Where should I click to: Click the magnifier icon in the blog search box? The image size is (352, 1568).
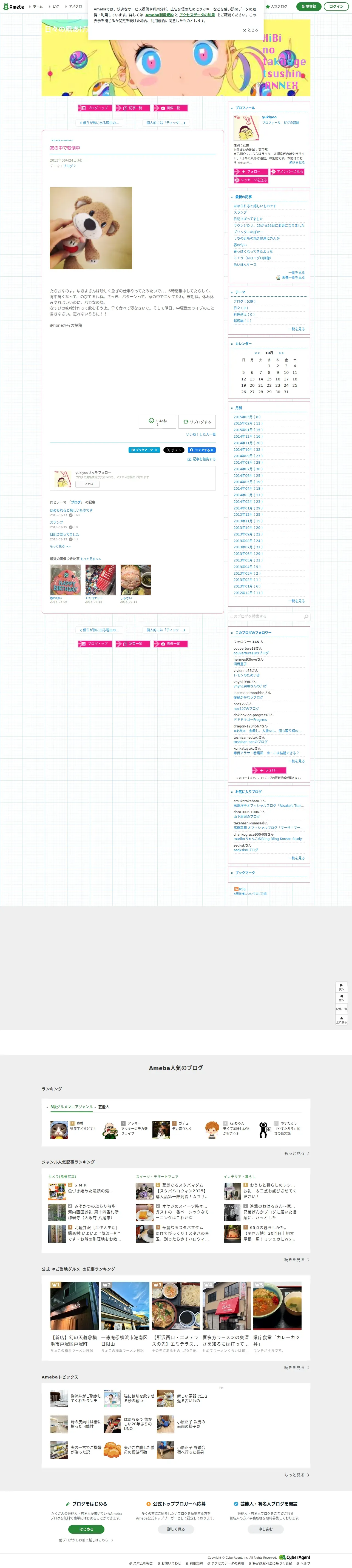pos(306,616)
